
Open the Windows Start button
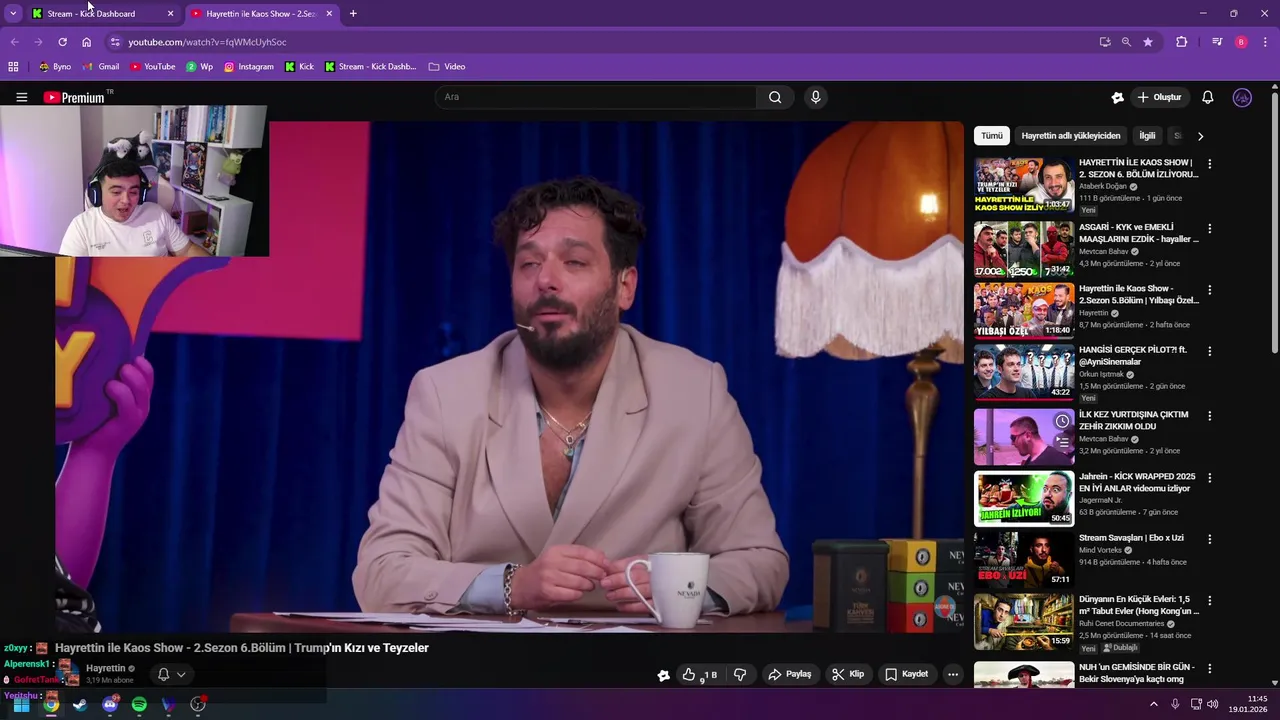pos(21,705)
